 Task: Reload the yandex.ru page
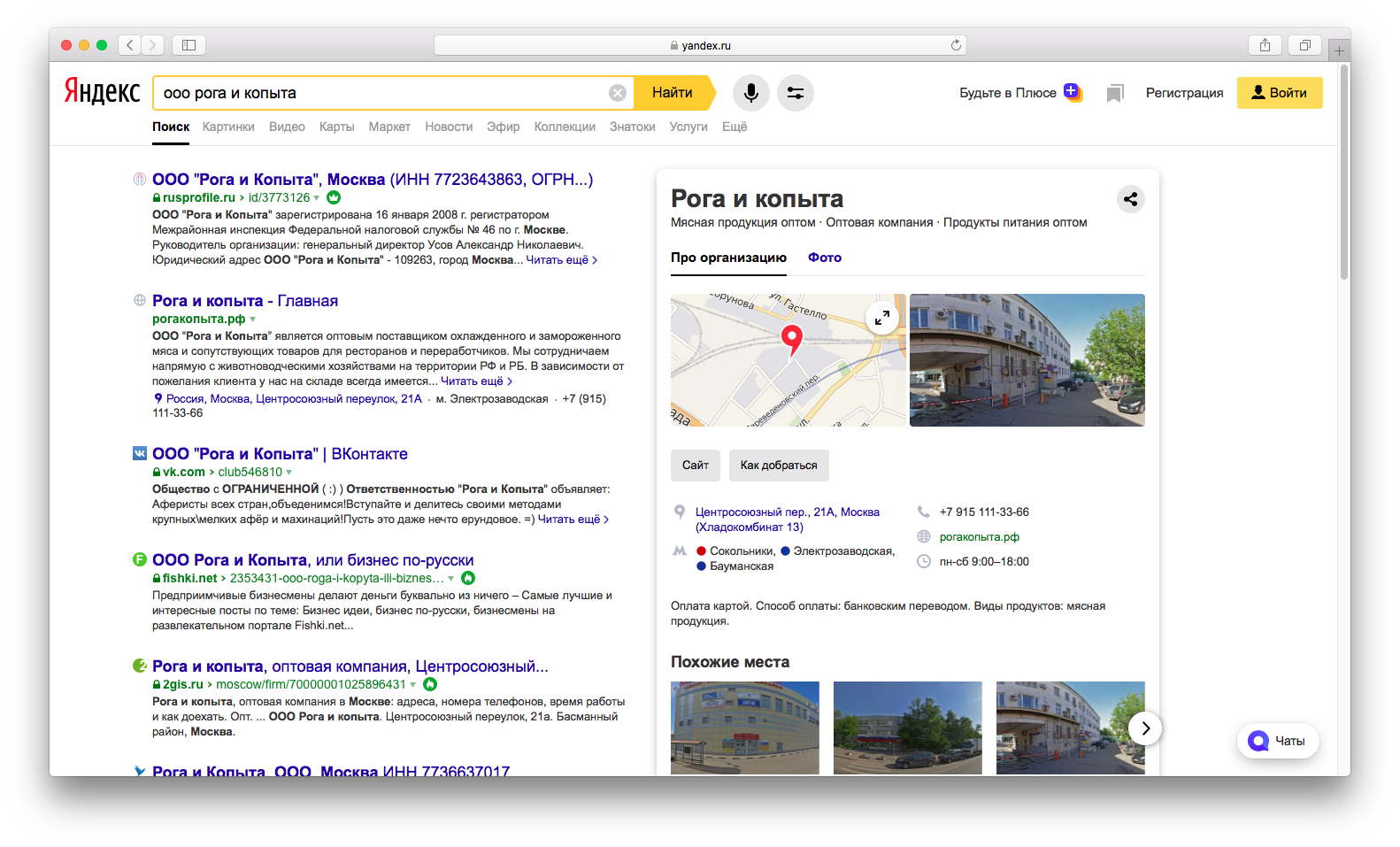pos(956,45)
